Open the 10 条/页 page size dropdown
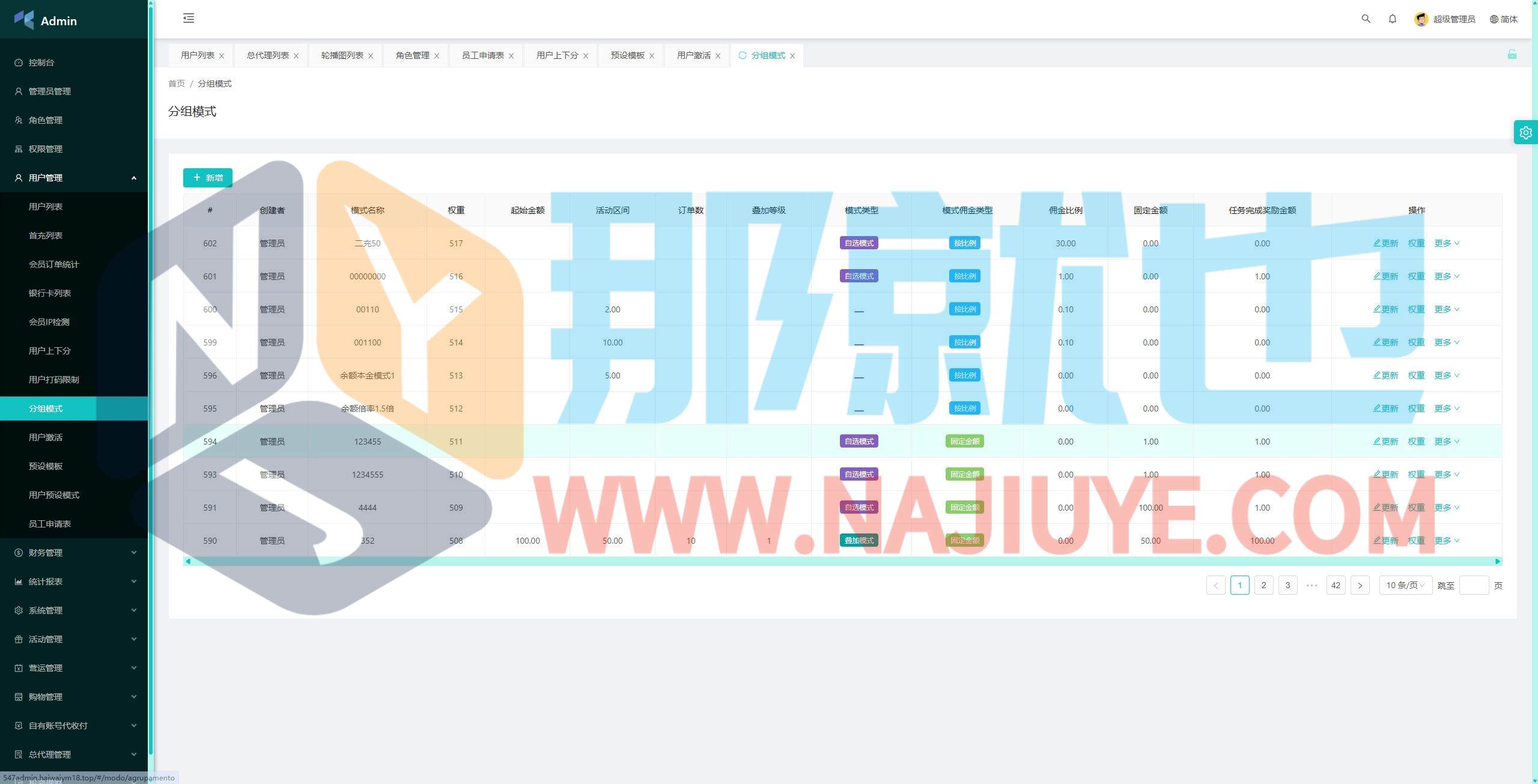Viewport: 1538px width, 784px height. [x=1405, y=585]
